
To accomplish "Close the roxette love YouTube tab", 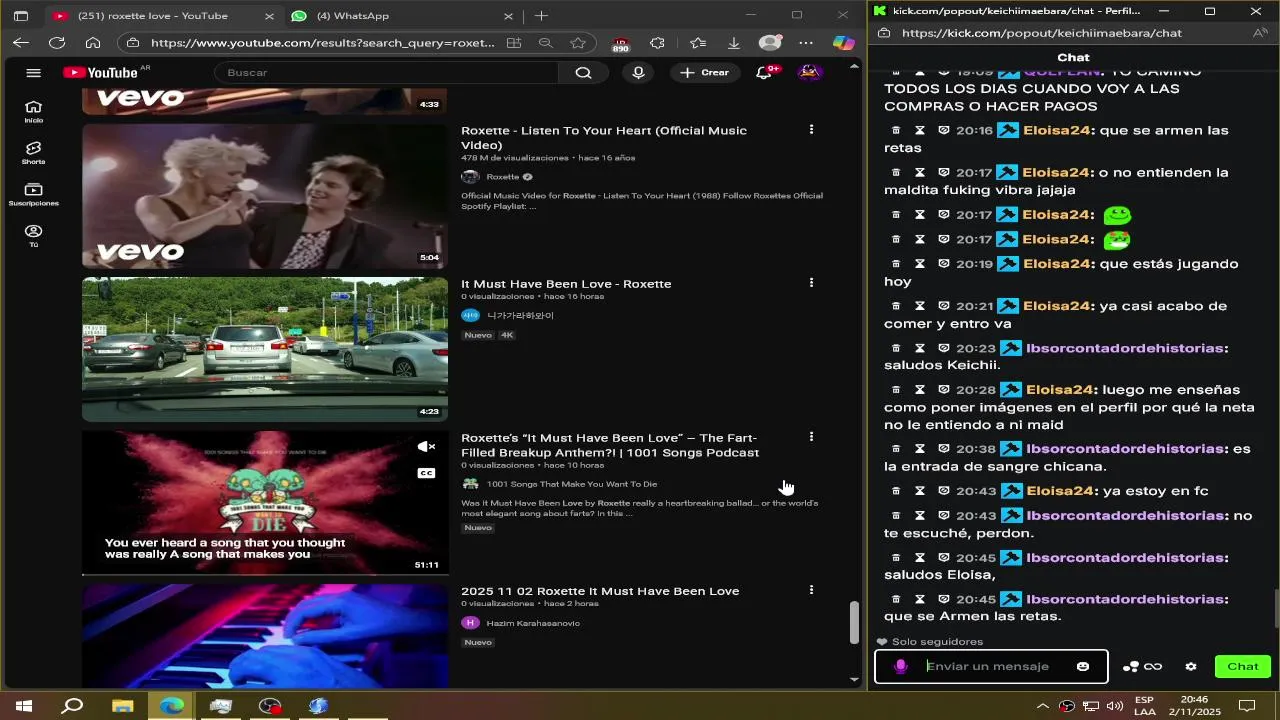I will (269, 16).
